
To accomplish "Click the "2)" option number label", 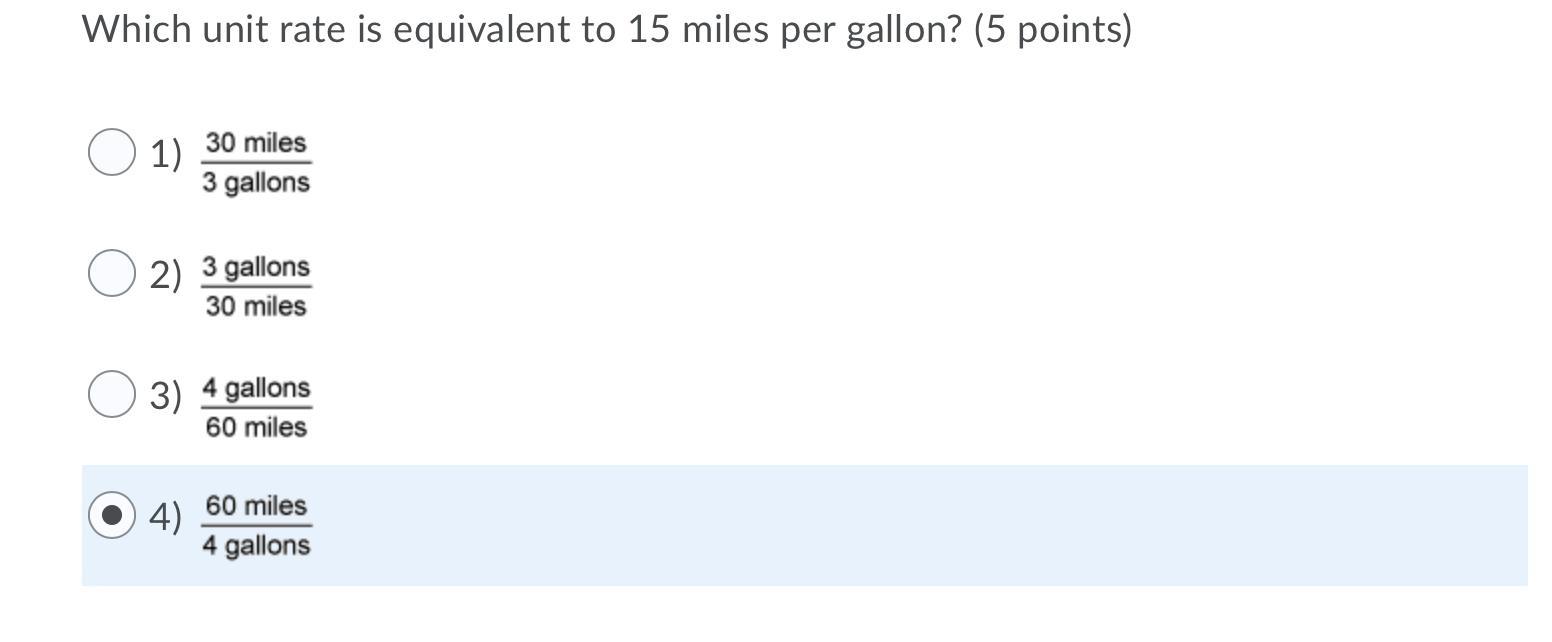I will coord(166,275).
